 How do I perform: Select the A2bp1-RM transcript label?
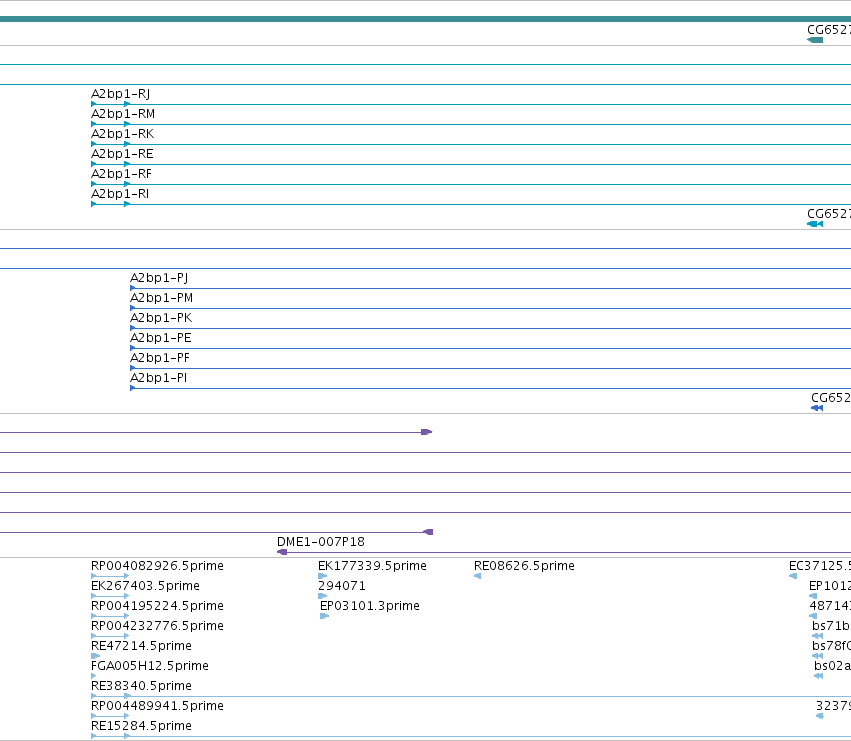pyautogui.click(x=123, y=114)
